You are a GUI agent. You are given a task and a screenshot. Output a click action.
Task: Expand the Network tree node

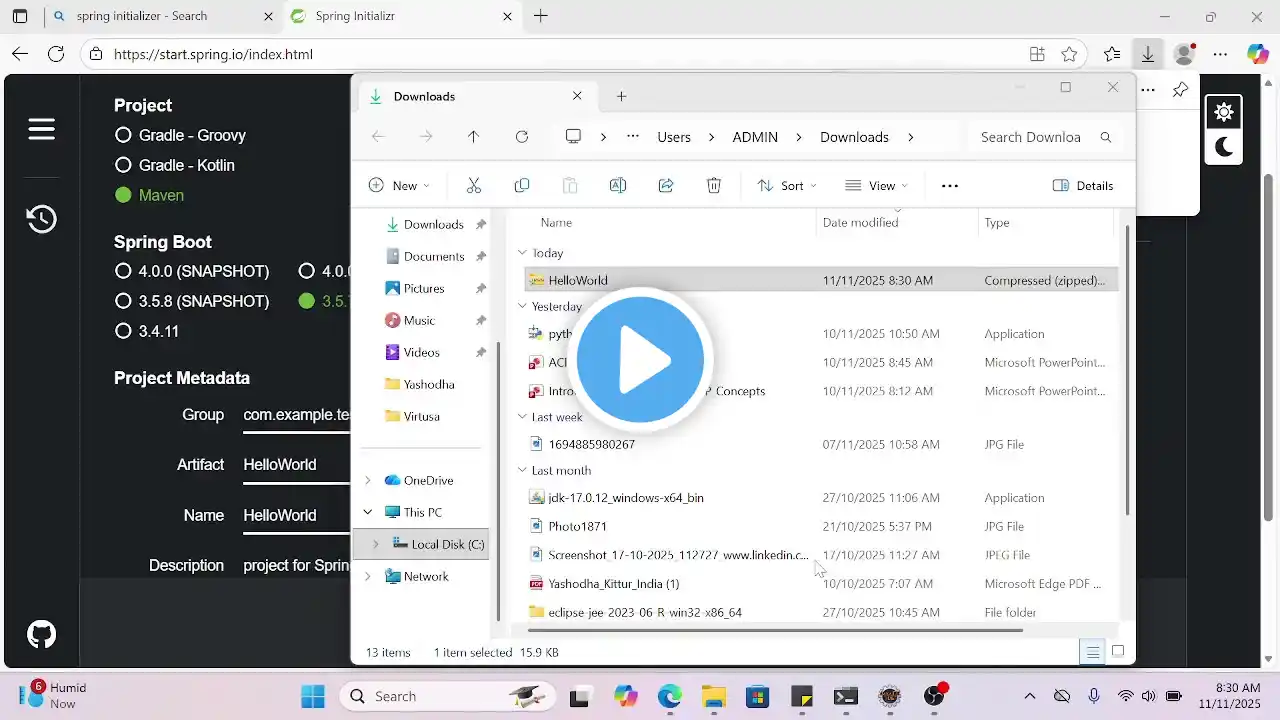tap(368, 576)
